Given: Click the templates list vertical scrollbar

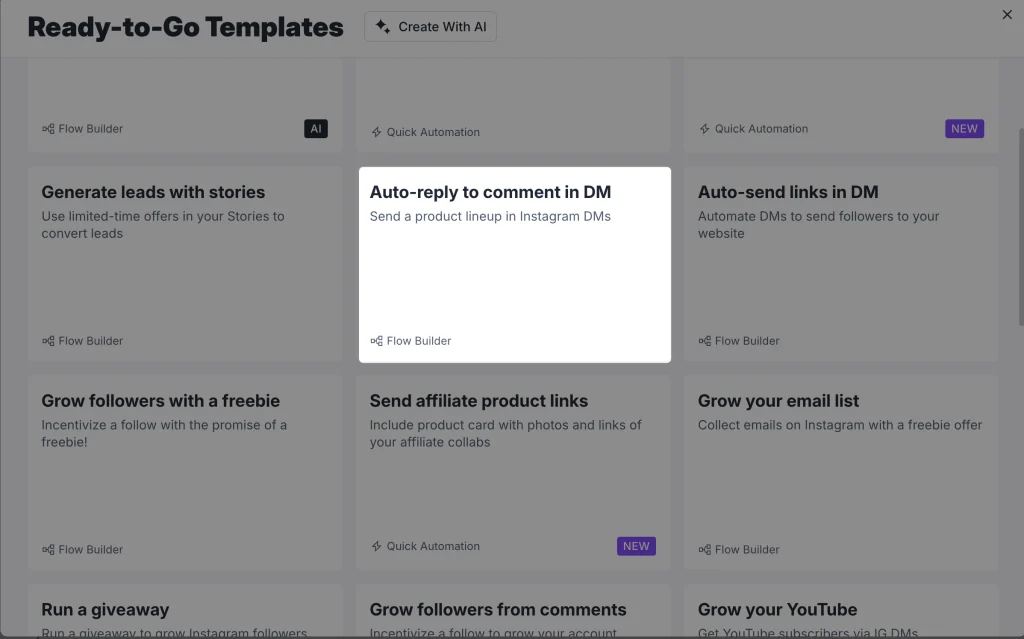Looking at the screenshot, I should (x=1020, y=226).
